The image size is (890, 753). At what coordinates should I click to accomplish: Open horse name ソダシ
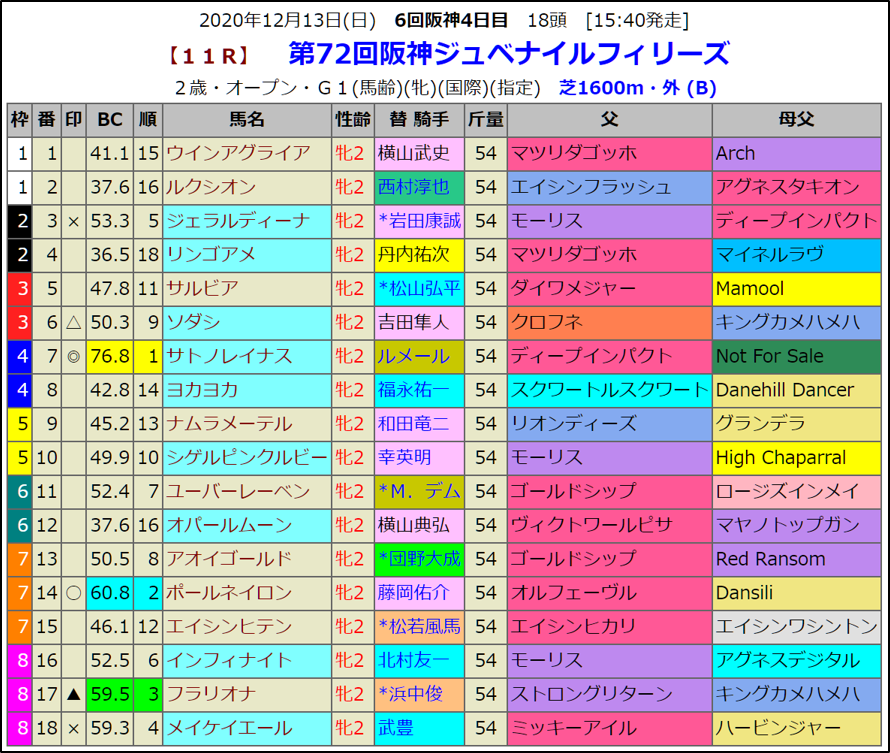click(196, 322)
